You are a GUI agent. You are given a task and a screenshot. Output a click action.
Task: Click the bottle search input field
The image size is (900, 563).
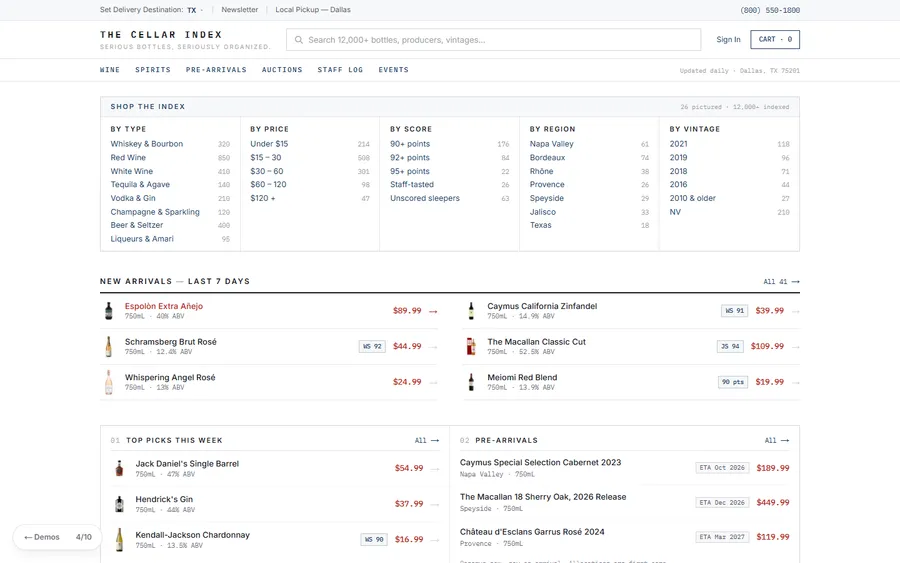pyautogui.click(x=494, y=40)
